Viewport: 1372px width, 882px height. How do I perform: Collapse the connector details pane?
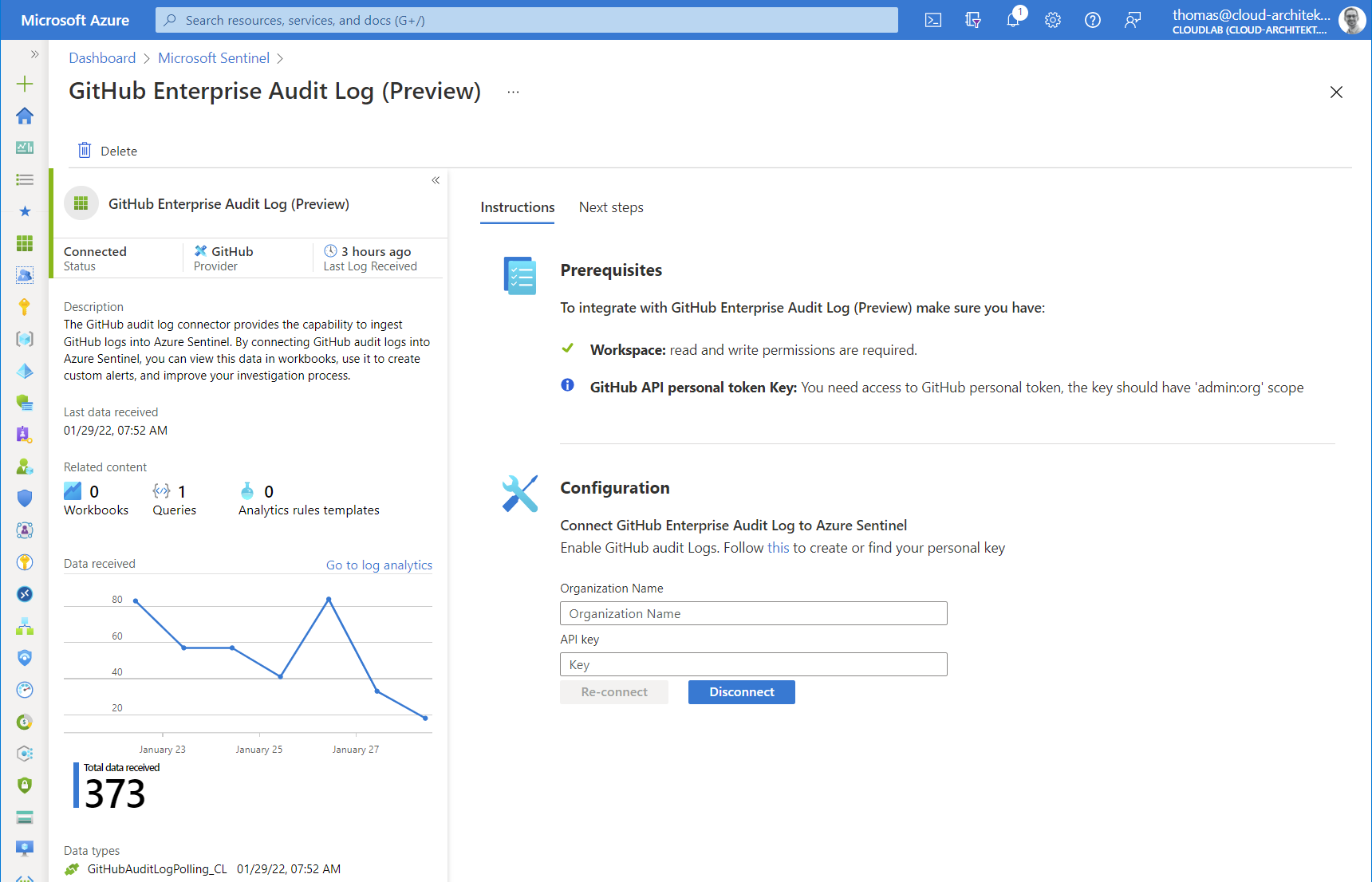pos(436,180)
